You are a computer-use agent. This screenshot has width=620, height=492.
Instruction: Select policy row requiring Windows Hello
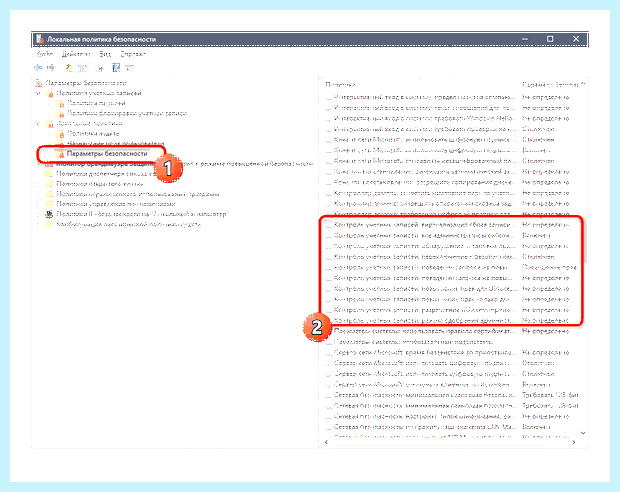pyautogui.click(x=453, y=118)
